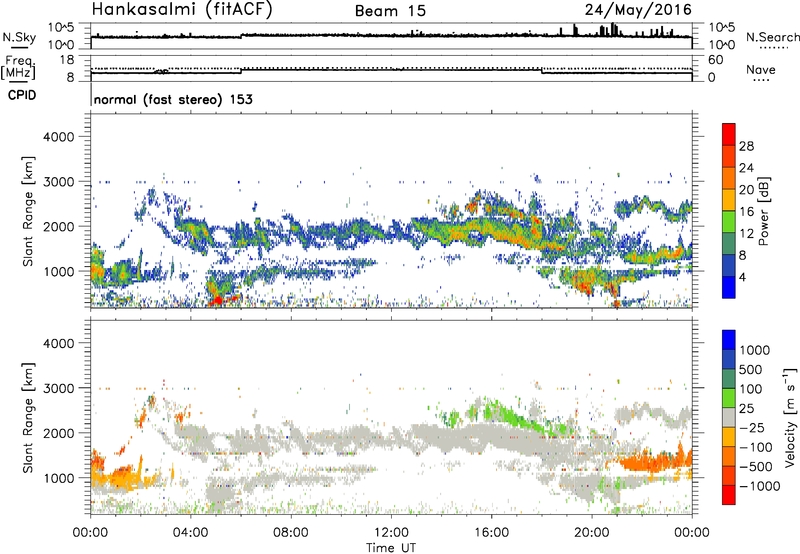
Task: Click the gray segment of Velocity colorbar
Action: (x=729, y=417)
